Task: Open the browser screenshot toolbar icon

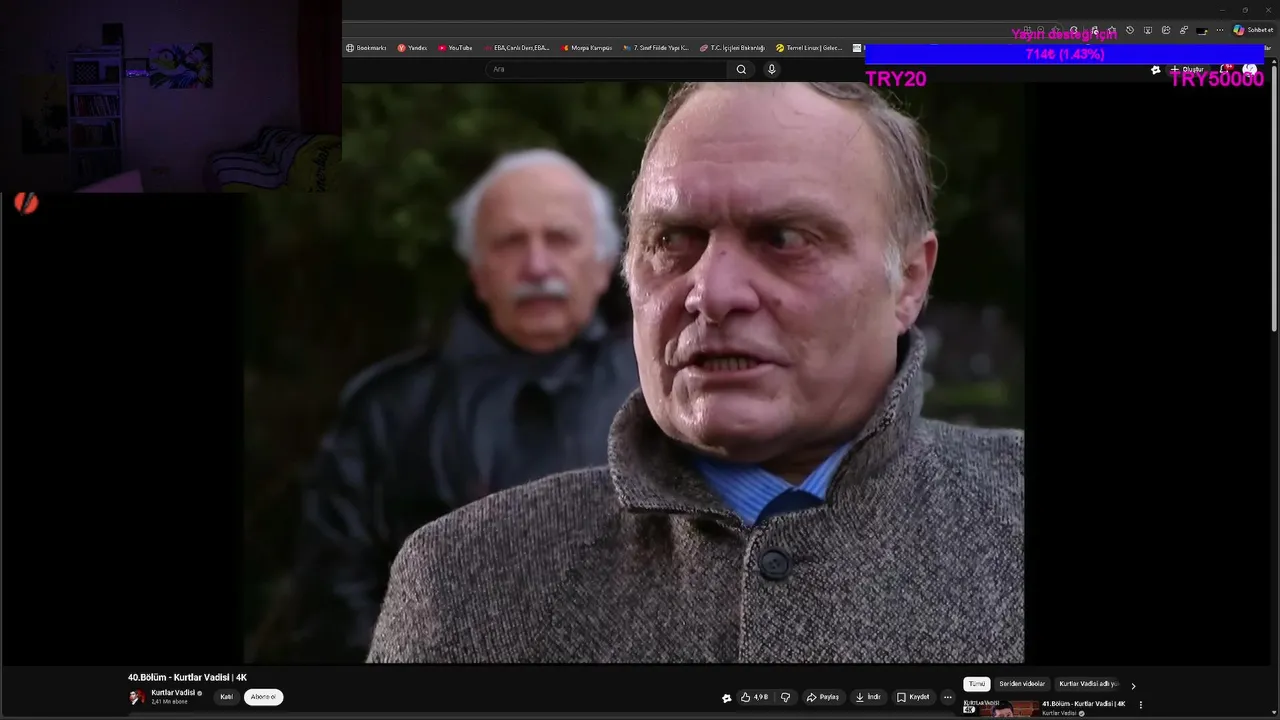Action: coord(1148,30)
